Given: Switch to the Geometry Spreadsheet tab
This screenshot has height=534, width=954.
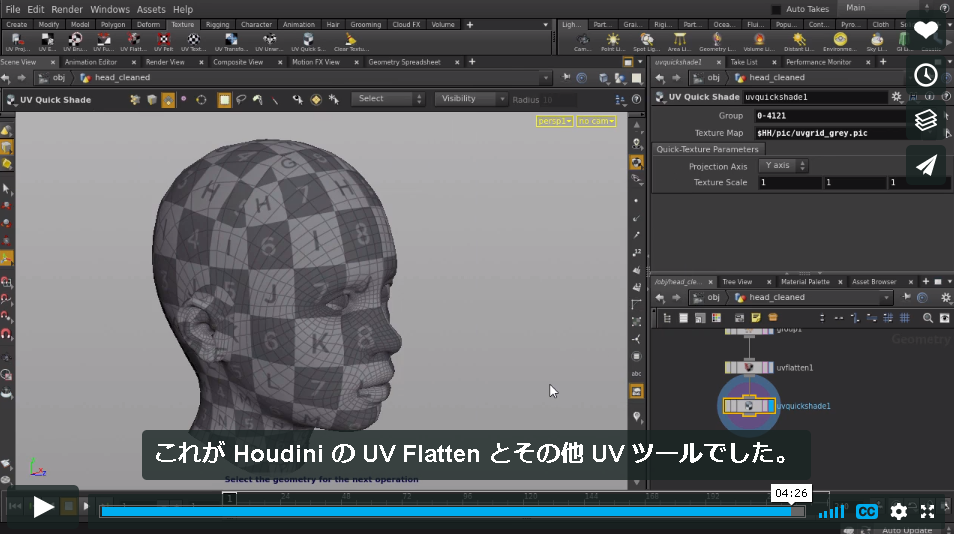Looking at the screenshot, I should pos(404,62).
